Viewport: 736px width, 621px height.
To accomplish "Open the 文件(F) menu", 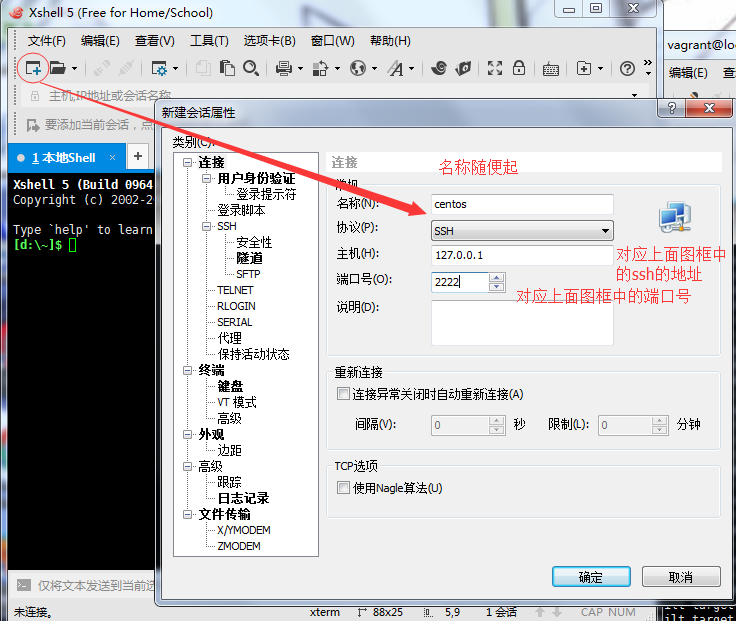I will click(x=46, y=41).
